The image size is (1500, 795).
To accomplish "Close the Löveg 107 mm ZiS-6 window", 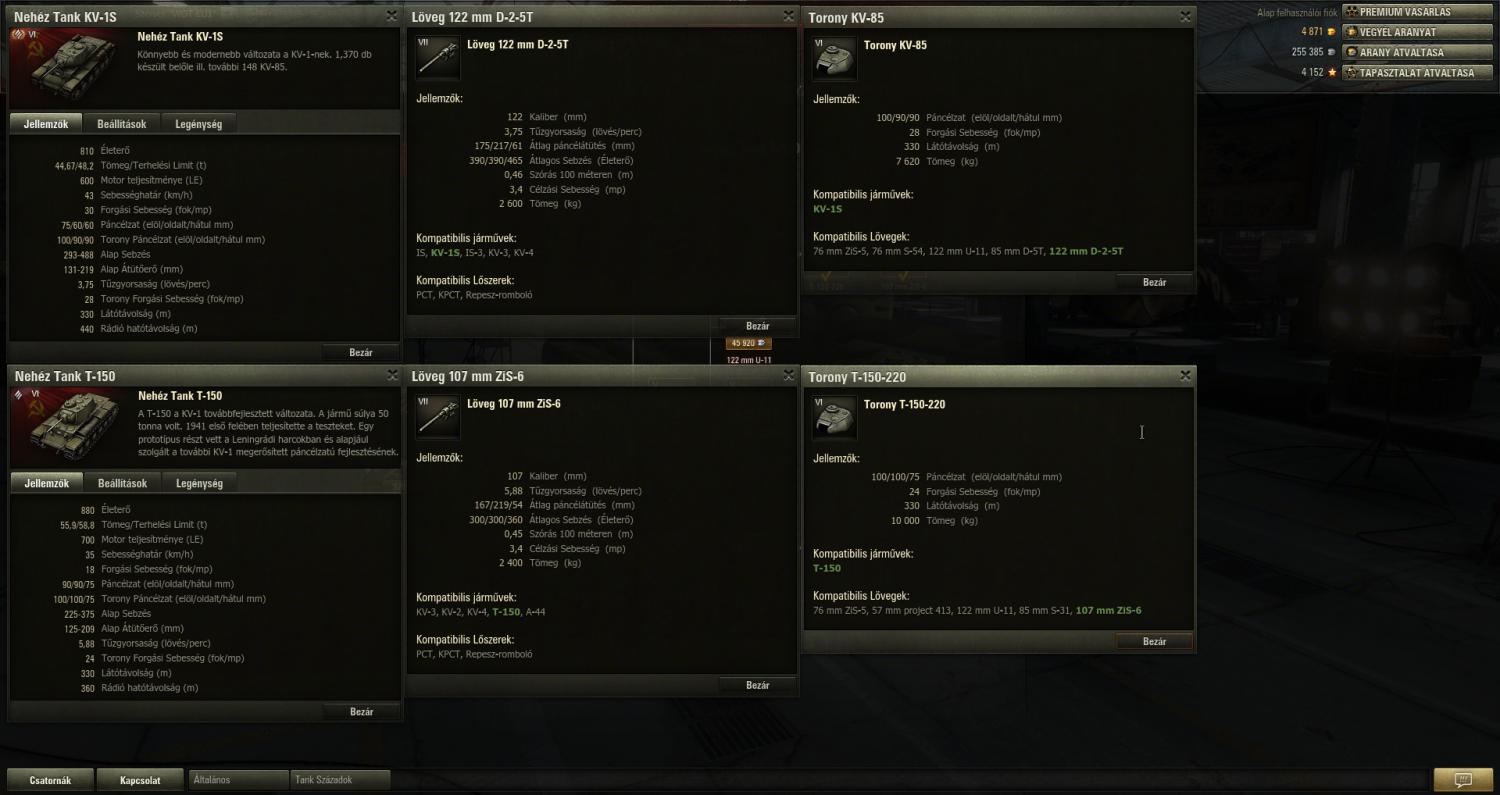I will pos(789,376).
